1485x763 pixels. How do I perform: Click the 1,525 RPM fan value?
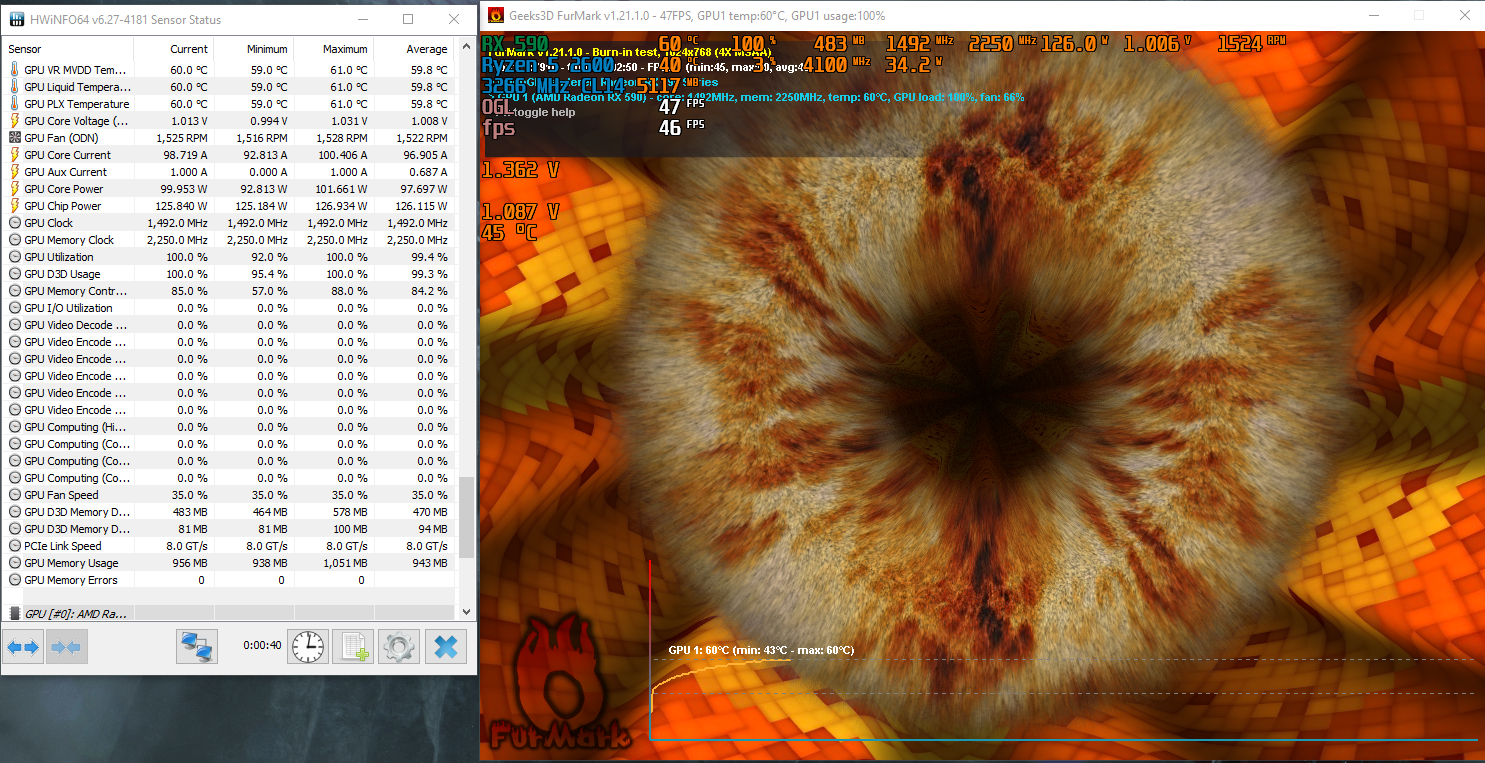[x=184, y=138]
